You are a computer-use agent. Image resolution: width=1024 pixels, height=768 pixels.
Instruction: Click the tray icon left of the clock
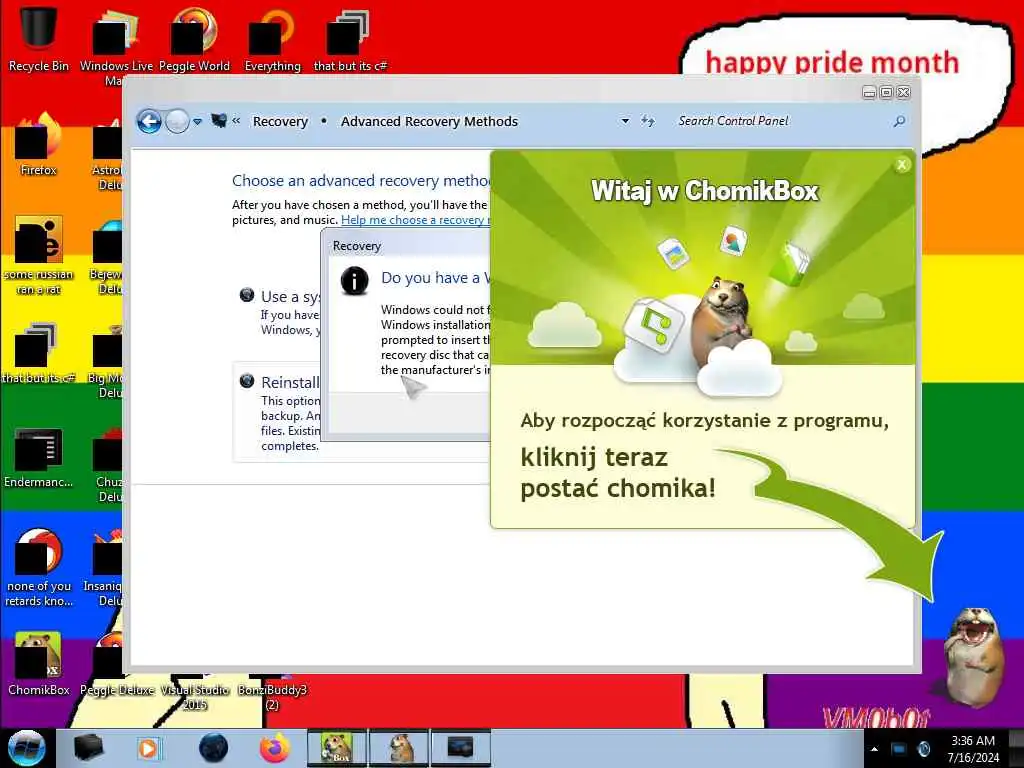[x=923, y=749]
